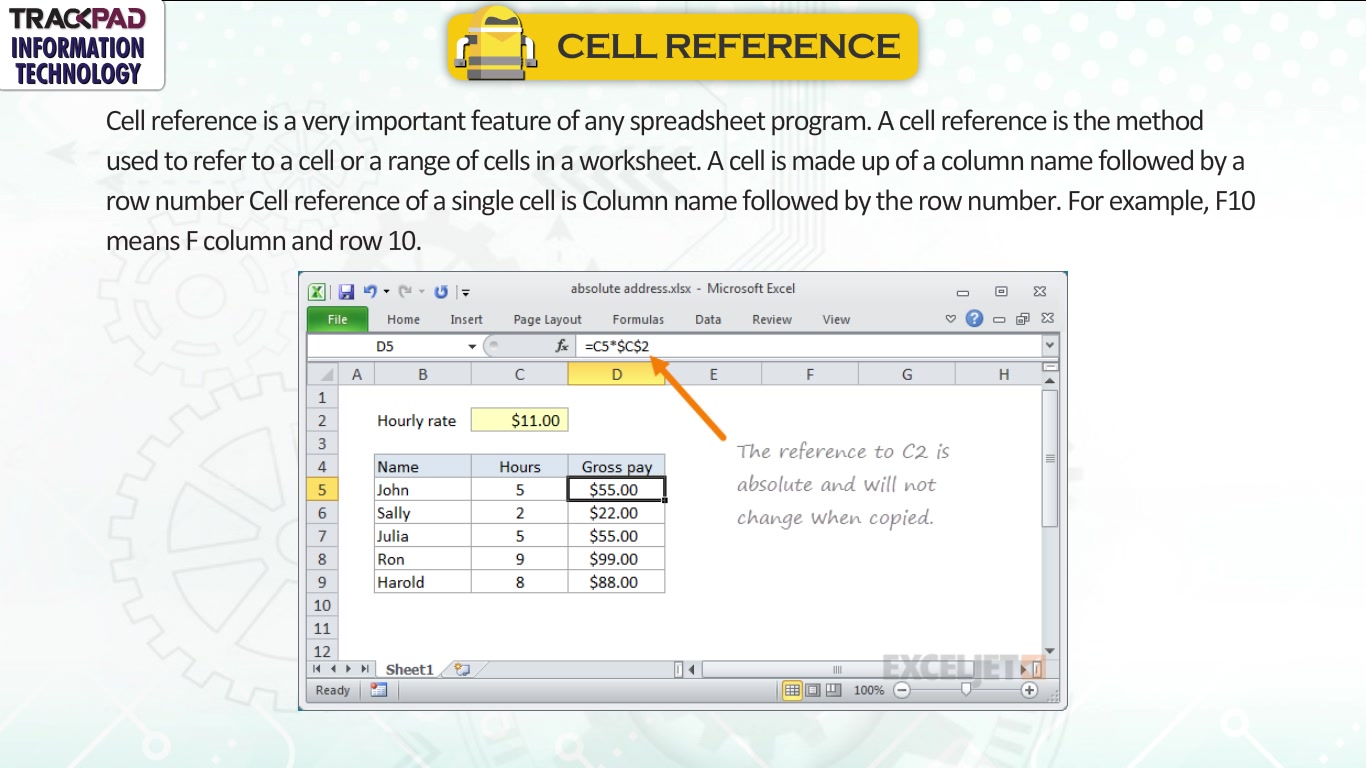The image size is (1366, 768).
Task: Click workbook window minimize icon in ribbon row
Action: click(x=999, y=319)
